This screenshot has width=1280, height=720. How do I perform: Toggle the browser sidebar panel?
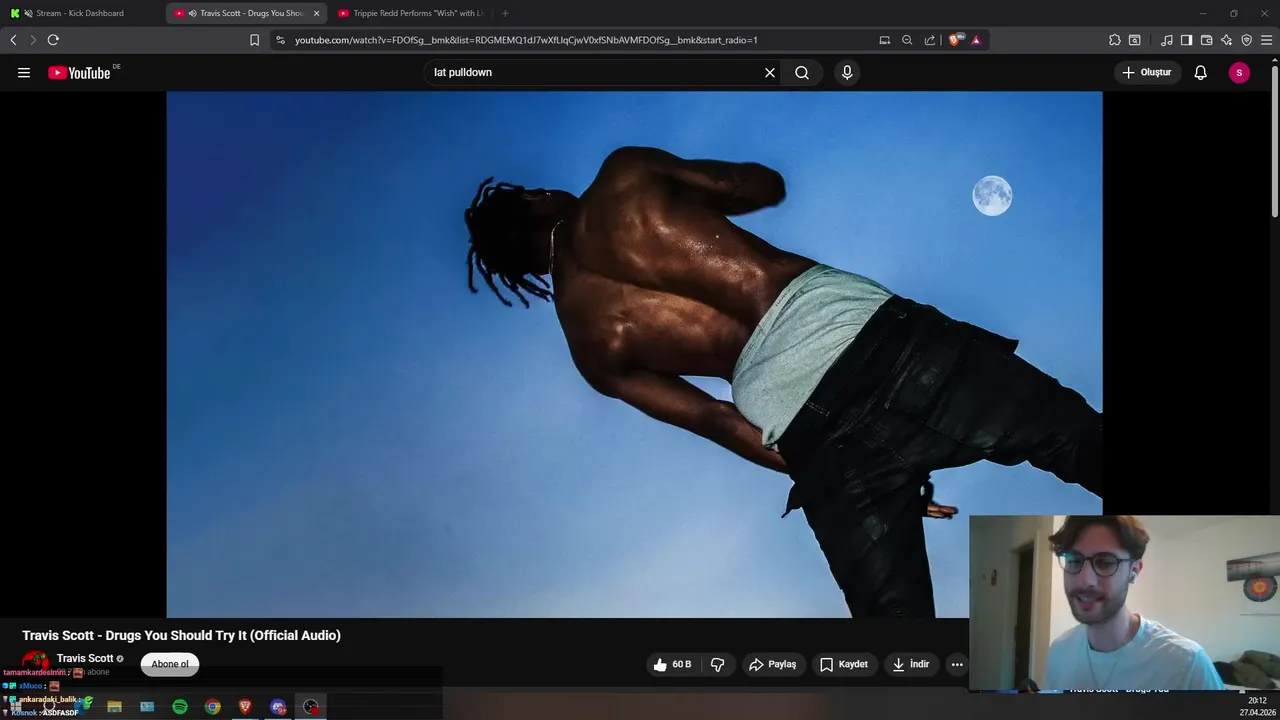coord(1186,40)
